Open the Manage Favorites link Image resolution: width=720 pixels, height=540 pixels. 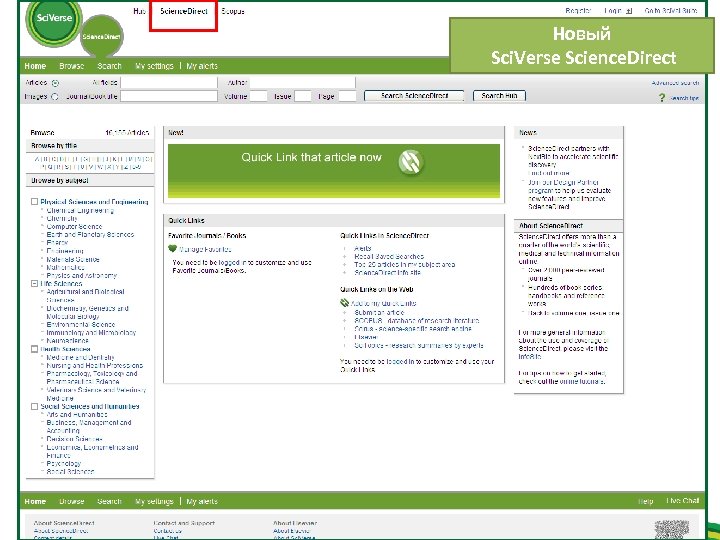tap(205, 249)
